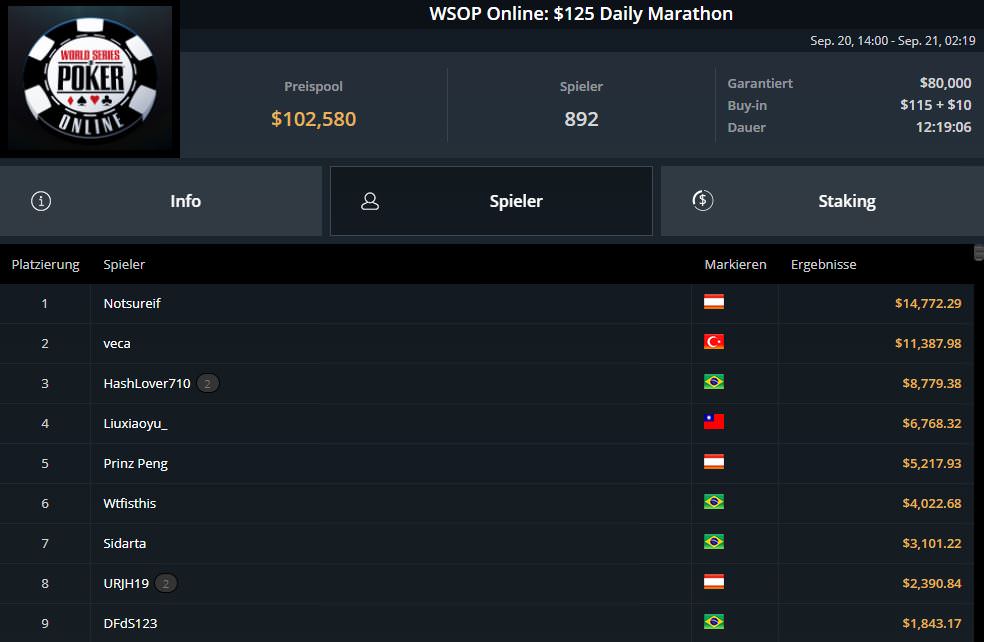
Task: Click the $6,768.32 result
Action: [x=932, y=424]
